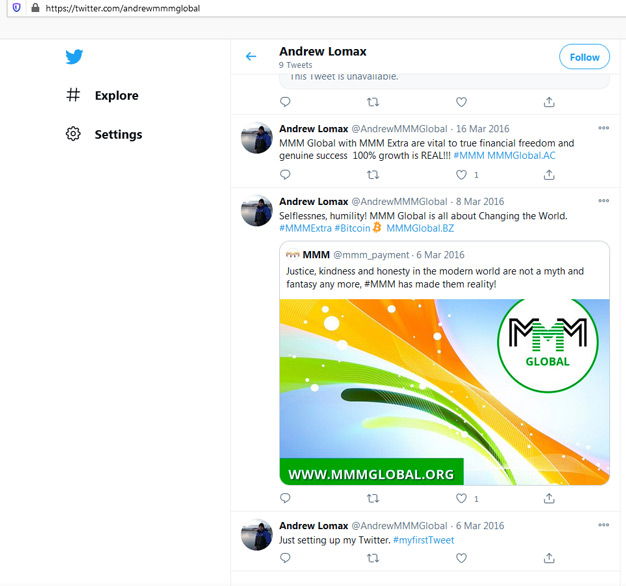Share the 8 Mar 2016 tweet
Image resolution: width=626 pixels, height=586 pixels.
point(549,498)
